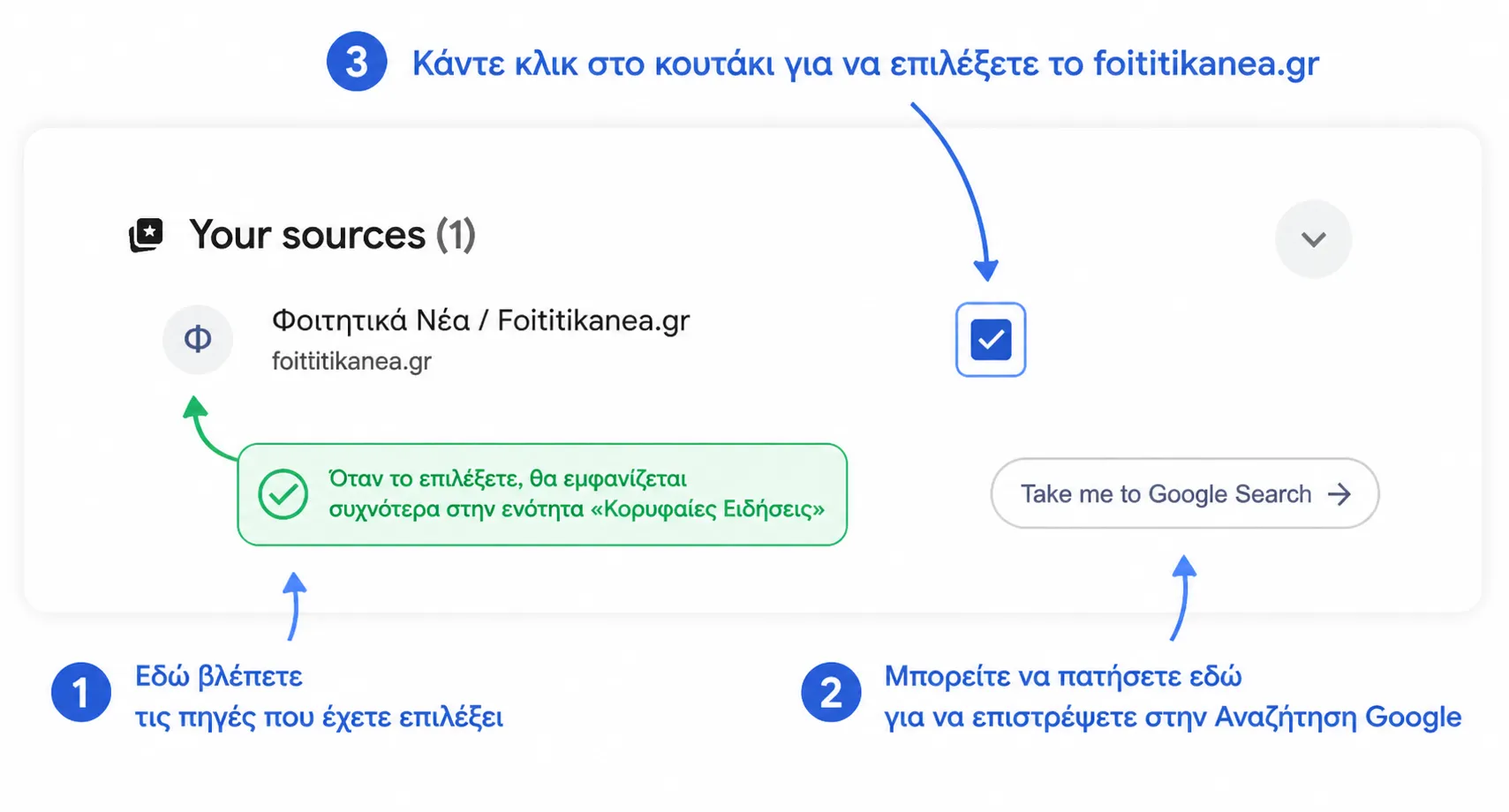This screenshot has width=1509, height=812.
Task: Collapse the Your sources section chevron
Action: click(x=1313, y=239)
